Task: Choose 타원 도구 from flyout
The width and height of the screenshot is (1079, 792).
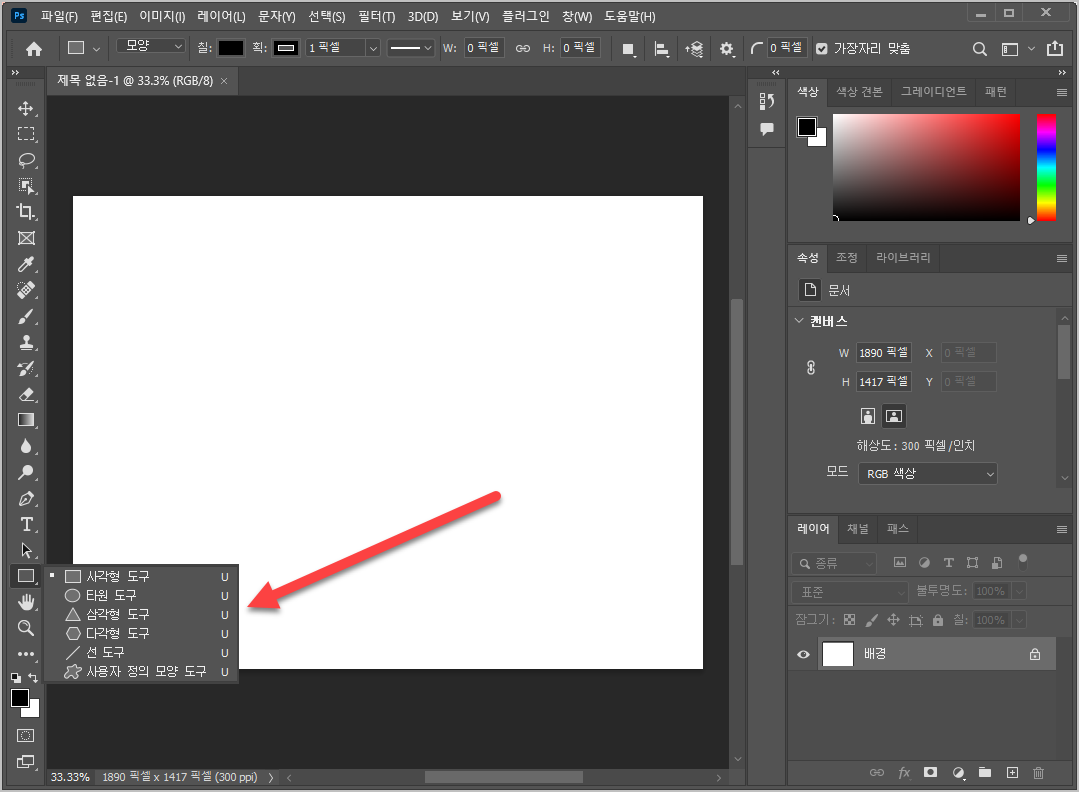Action: pyautogui.click(x=140, y=595)
